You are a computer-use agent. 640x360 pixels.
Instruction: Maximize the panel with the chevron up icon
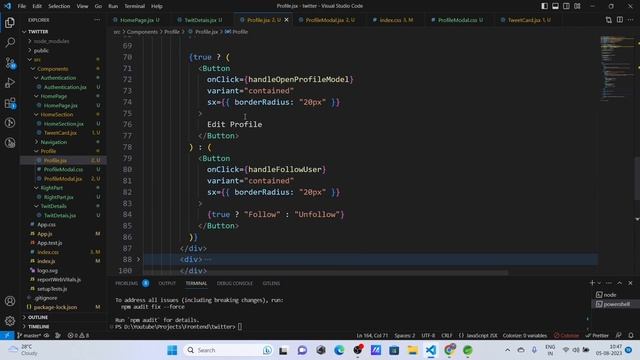click(619, 283)
